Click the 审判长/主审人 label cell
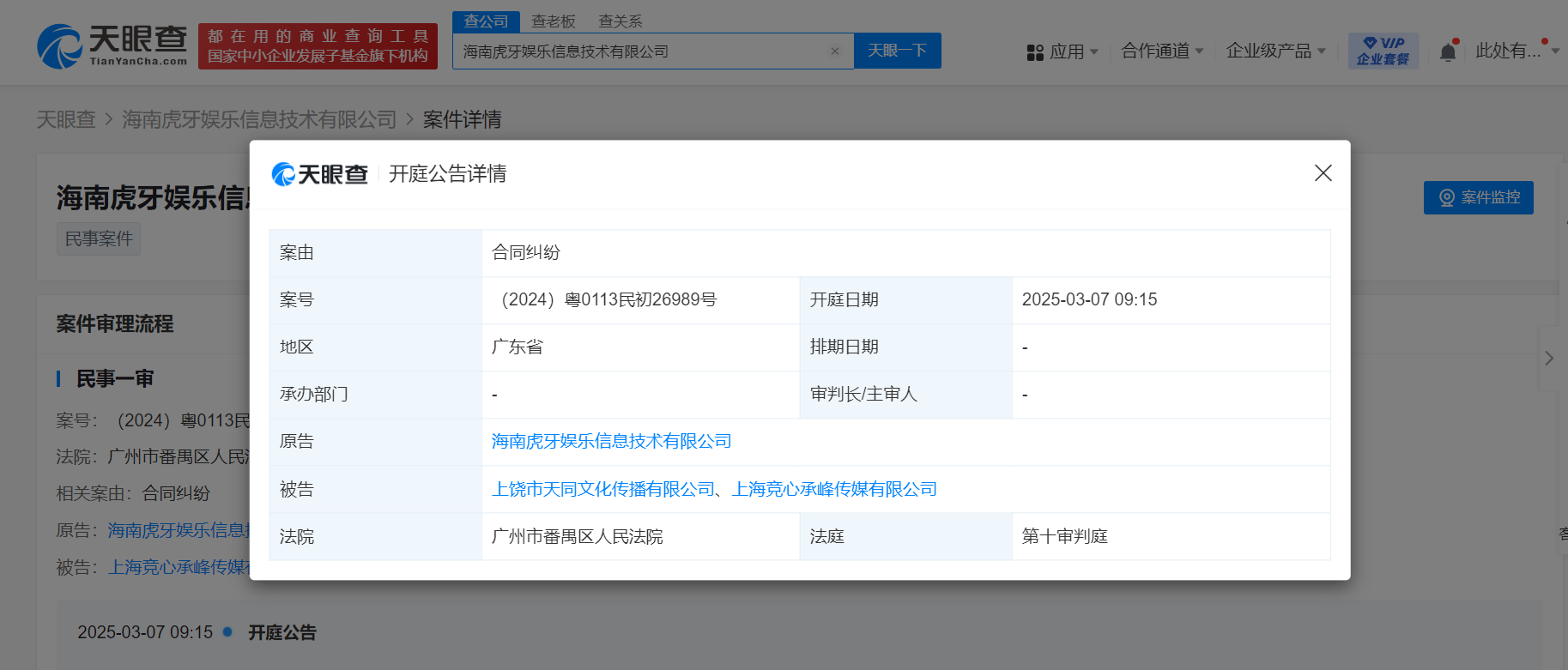Screen dimensions: 1568x670 (905, 395)
